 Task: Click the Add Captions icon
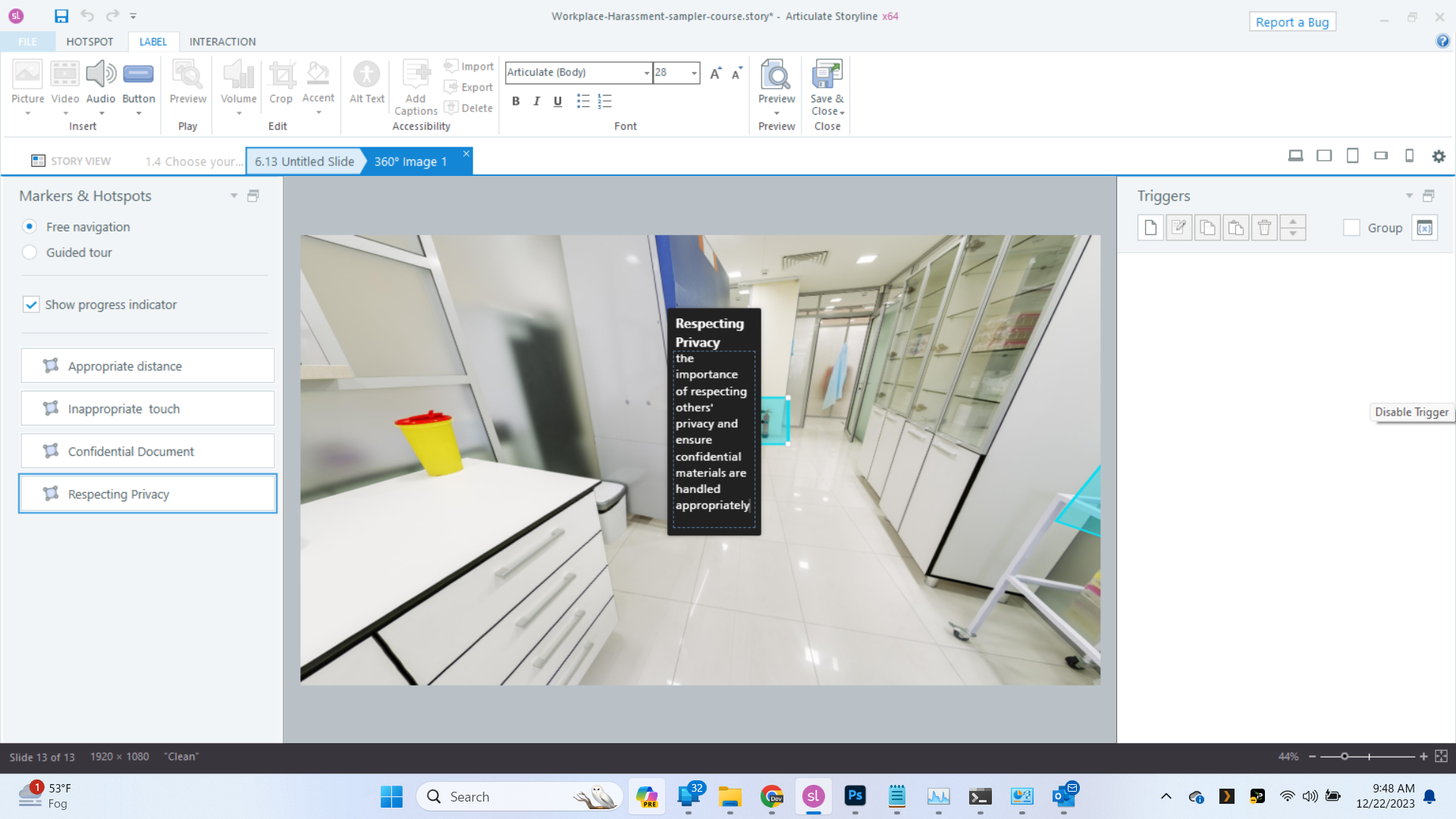tap(416, 74)
